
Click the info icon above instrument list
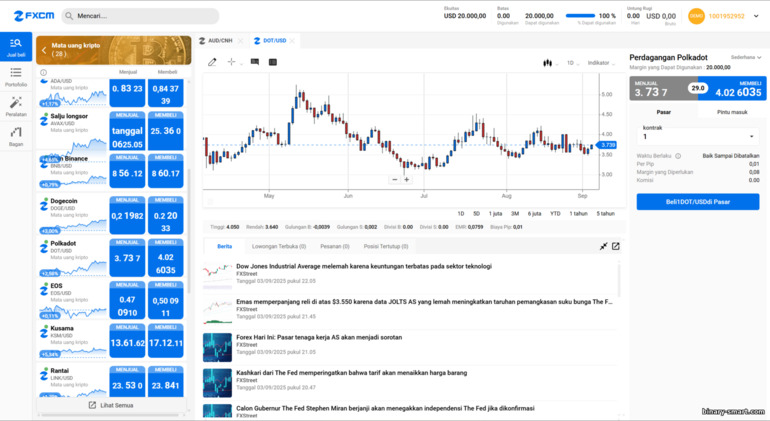pyautogui.click(x=43, y=72)
